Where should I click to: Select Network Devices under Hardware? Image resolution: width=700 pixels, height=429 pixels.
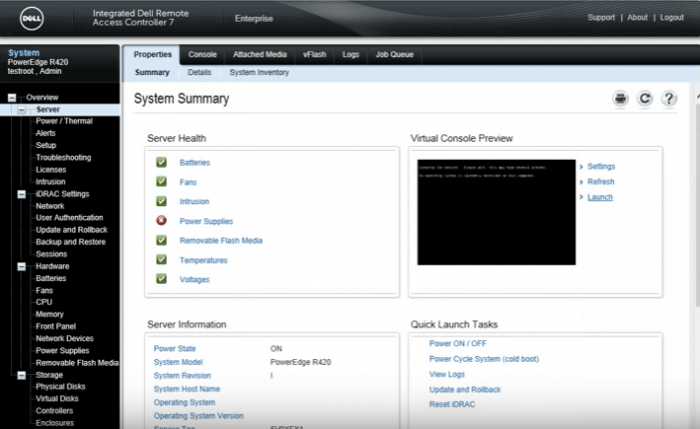(x=64, y=338)
